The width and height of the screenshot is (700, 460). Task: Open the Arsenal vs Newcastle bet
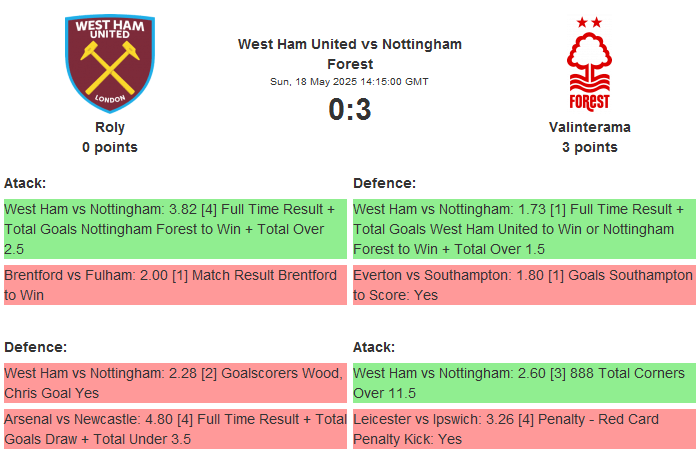[x=174, y=429]
